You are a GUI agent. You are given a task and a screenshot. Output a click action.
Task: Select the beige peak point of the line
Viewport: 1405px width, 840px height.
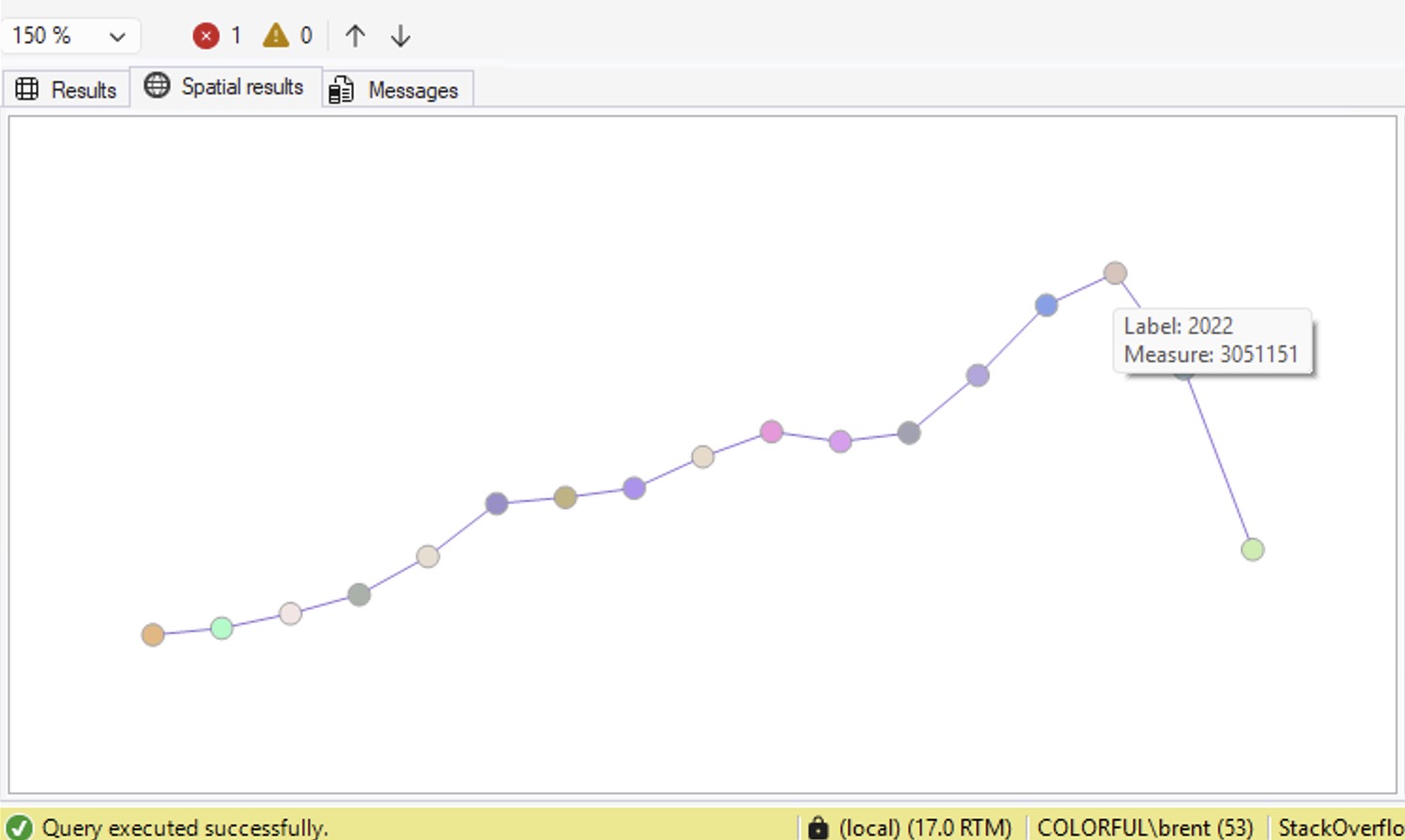[x=1115, y=273]
